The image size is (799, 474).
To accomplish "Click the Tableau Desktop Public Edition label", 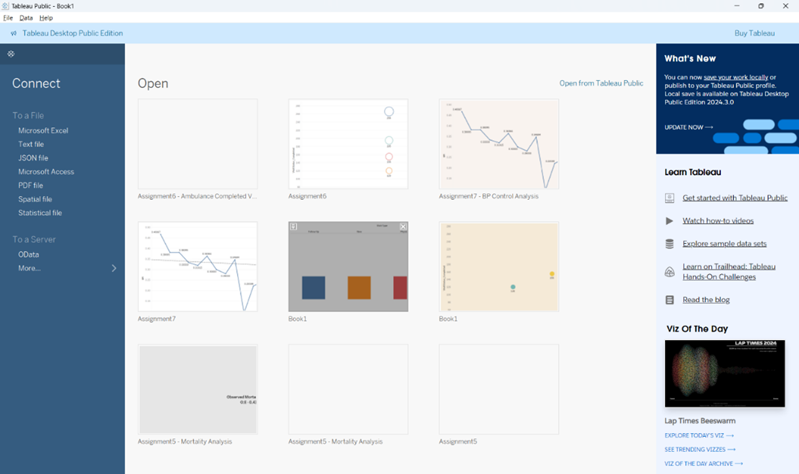I will [x=72, y=33].
